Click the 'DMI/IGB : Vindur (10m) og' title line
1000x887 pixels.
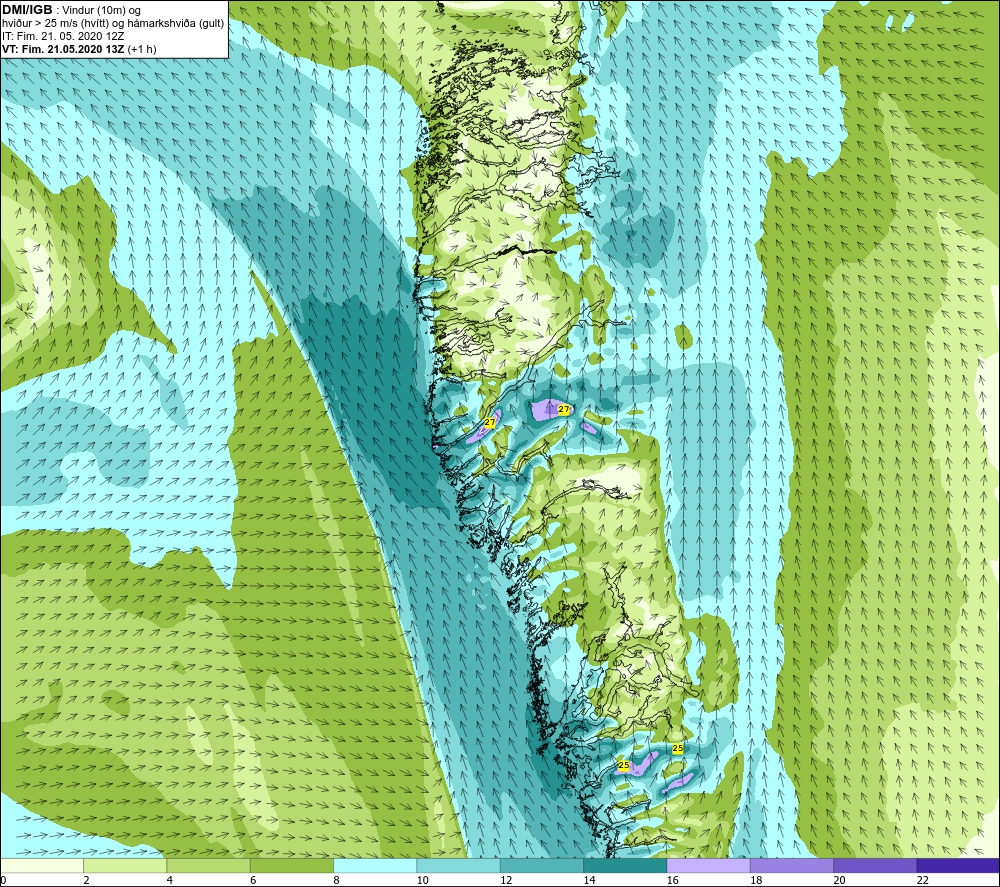tap(71, 10)
